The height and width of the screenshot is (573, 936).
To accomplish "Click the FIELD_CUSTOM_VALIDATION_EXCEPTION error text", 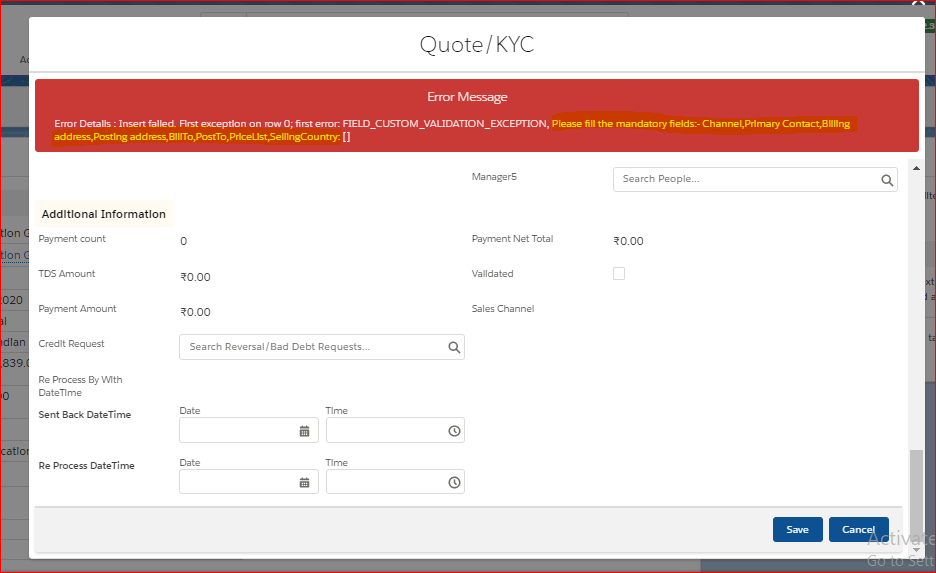I will [x=445, y=124].
